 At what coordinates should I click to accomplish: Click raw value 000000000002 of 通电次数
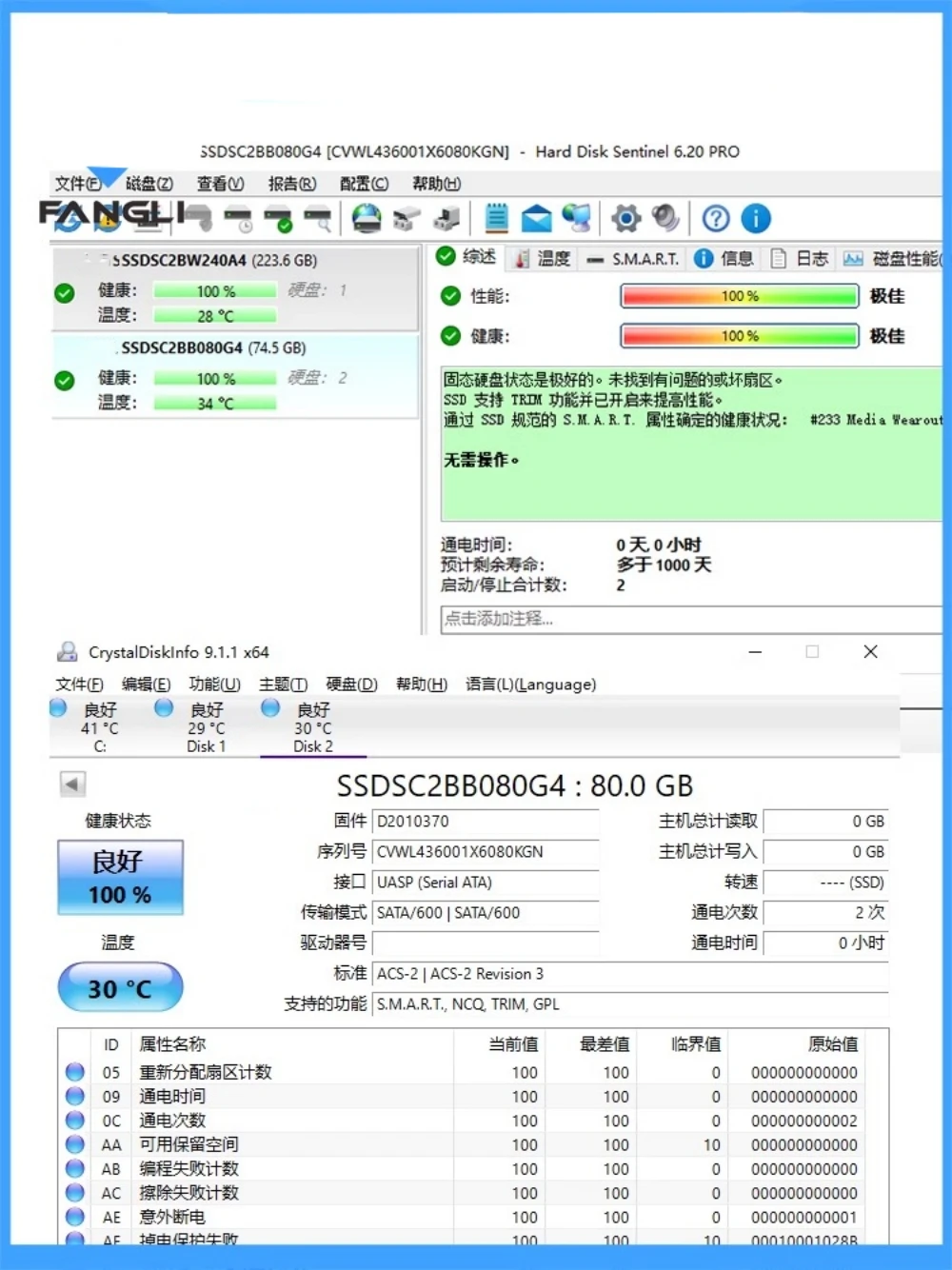click(803, 1121)
